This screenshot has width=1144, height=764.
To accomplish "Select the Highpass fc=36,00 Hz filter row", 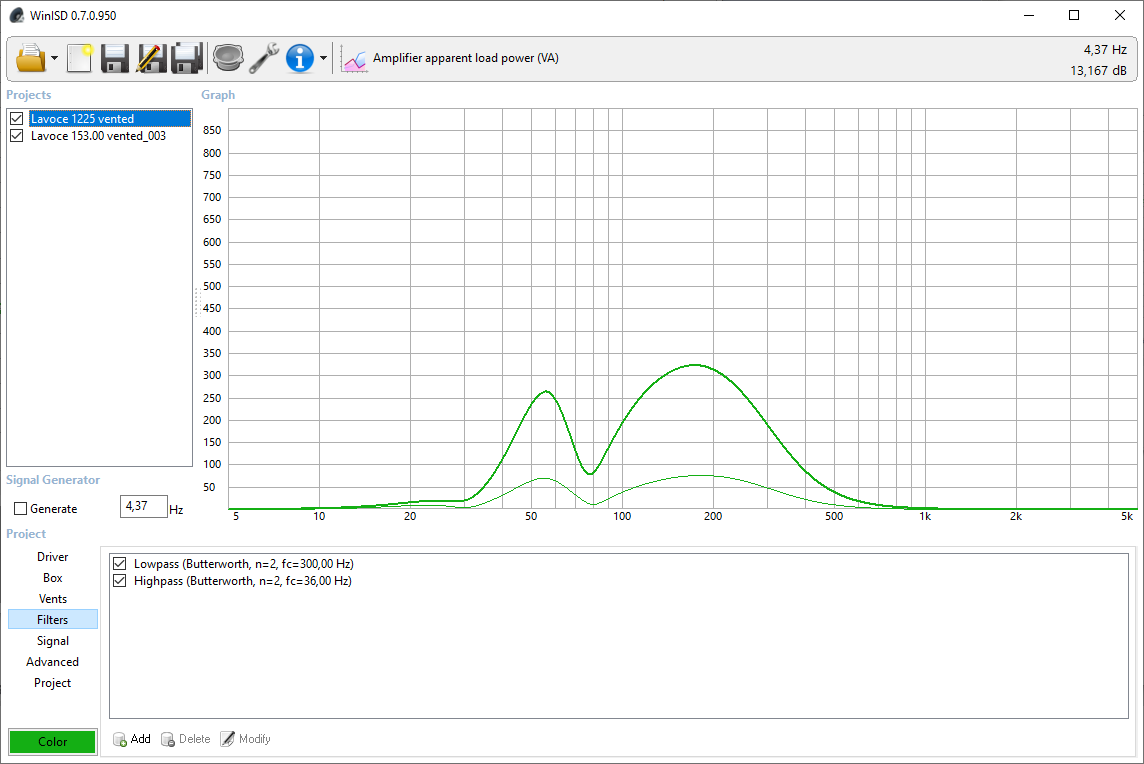I will pos(243,581).
